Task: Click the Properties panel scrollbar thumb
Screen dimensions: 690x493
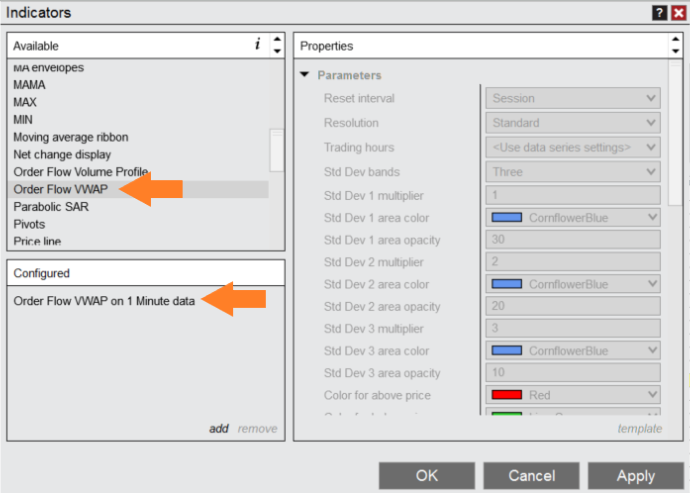Action: click(x=675, y=133)
